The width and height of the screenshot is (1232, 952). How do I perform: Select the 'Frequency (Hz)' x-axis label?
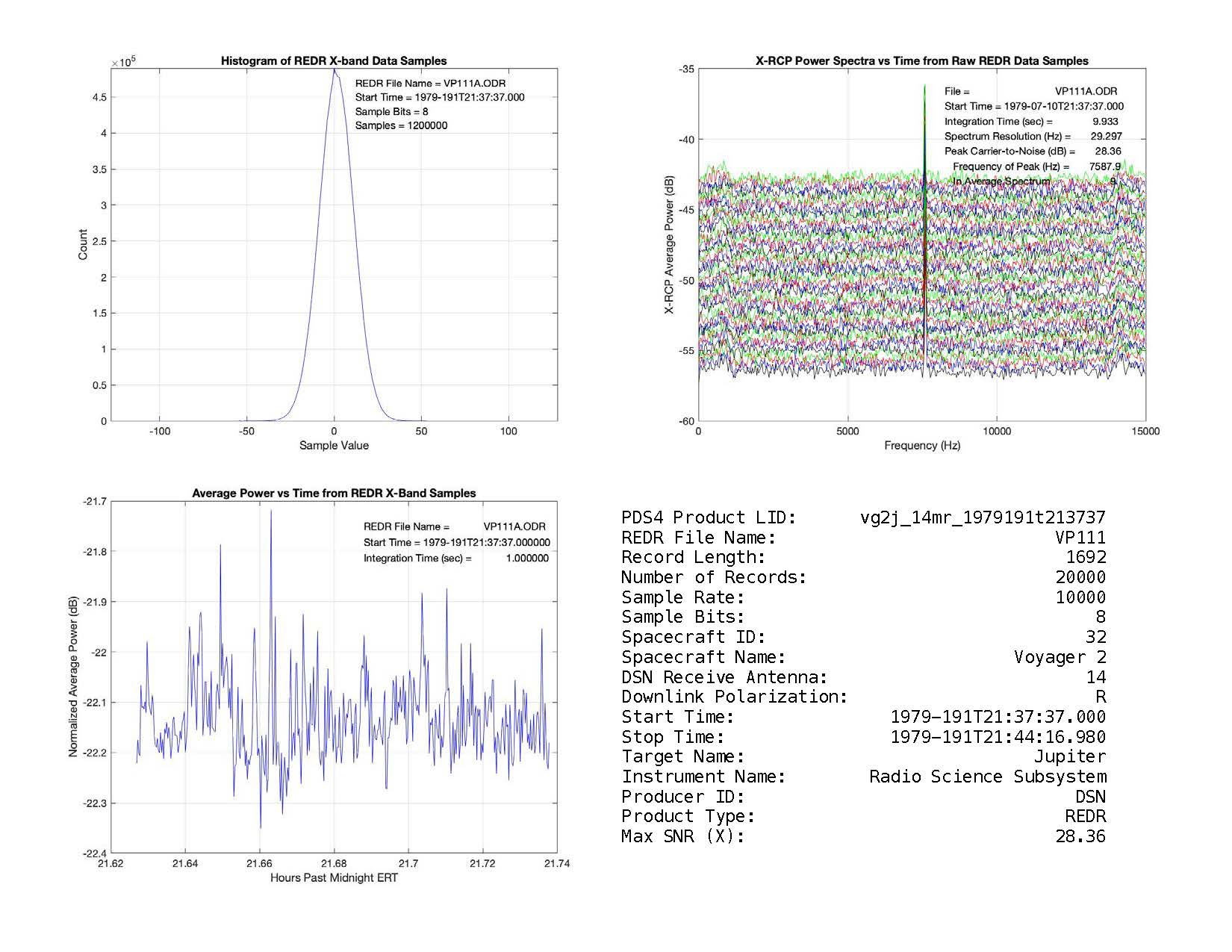pos(922,446)
